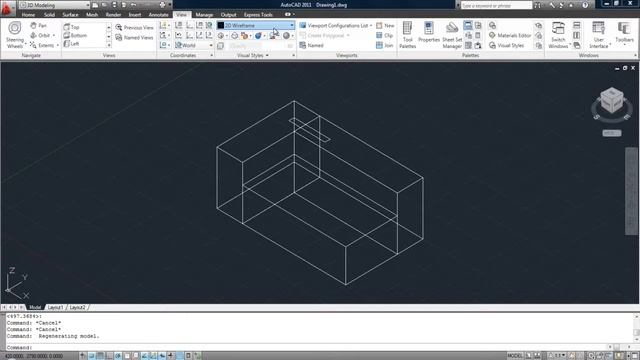The width and height of the screenshot is (640, 360).
Task: Toggle MODEL space button in status bar
Action: coord(515,356)
